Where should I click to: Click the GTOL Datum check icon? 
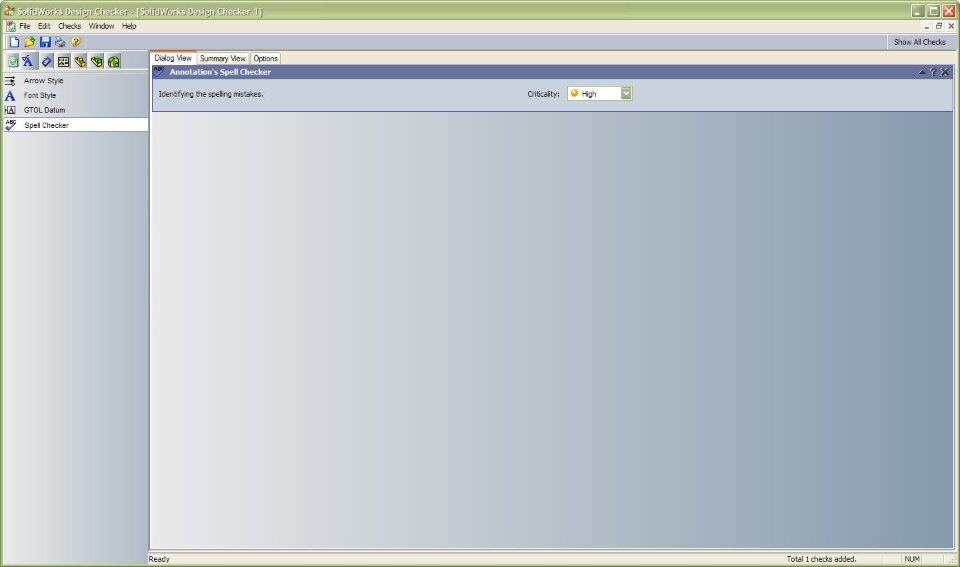pos(10,110)
